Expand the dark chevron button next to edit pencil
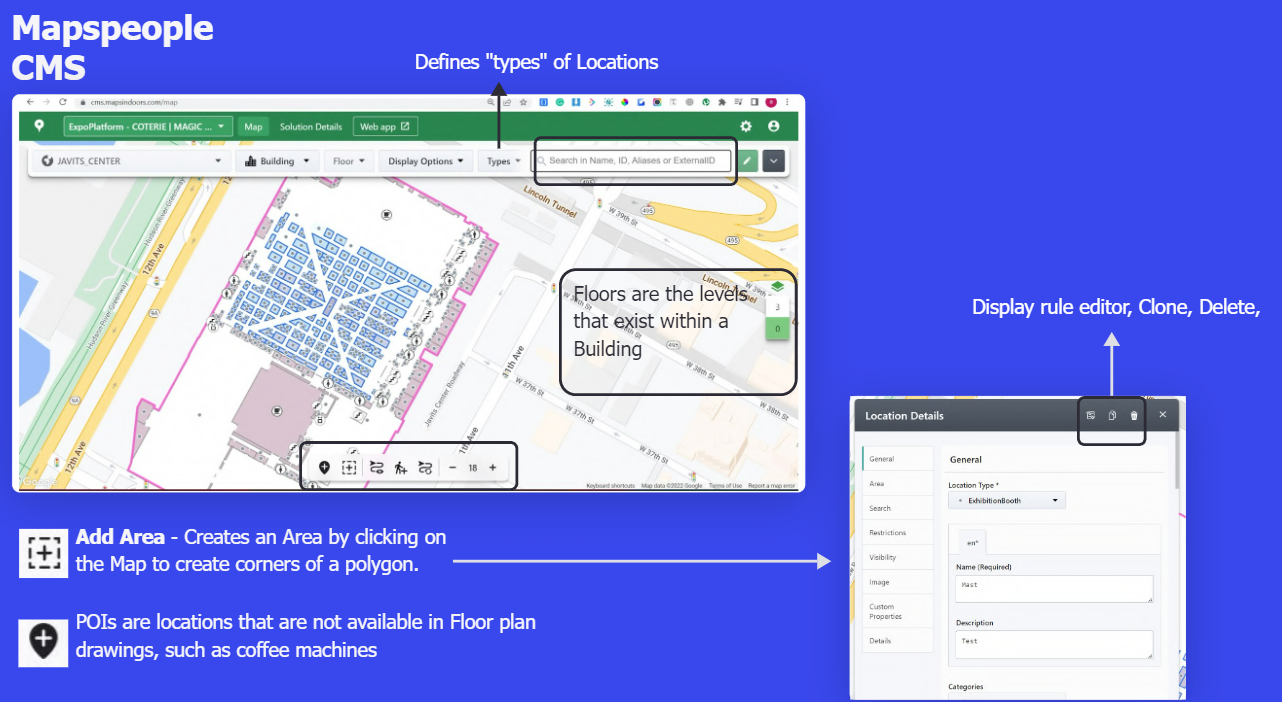This screenshot has width=1282, height=702. coord(773,160)
